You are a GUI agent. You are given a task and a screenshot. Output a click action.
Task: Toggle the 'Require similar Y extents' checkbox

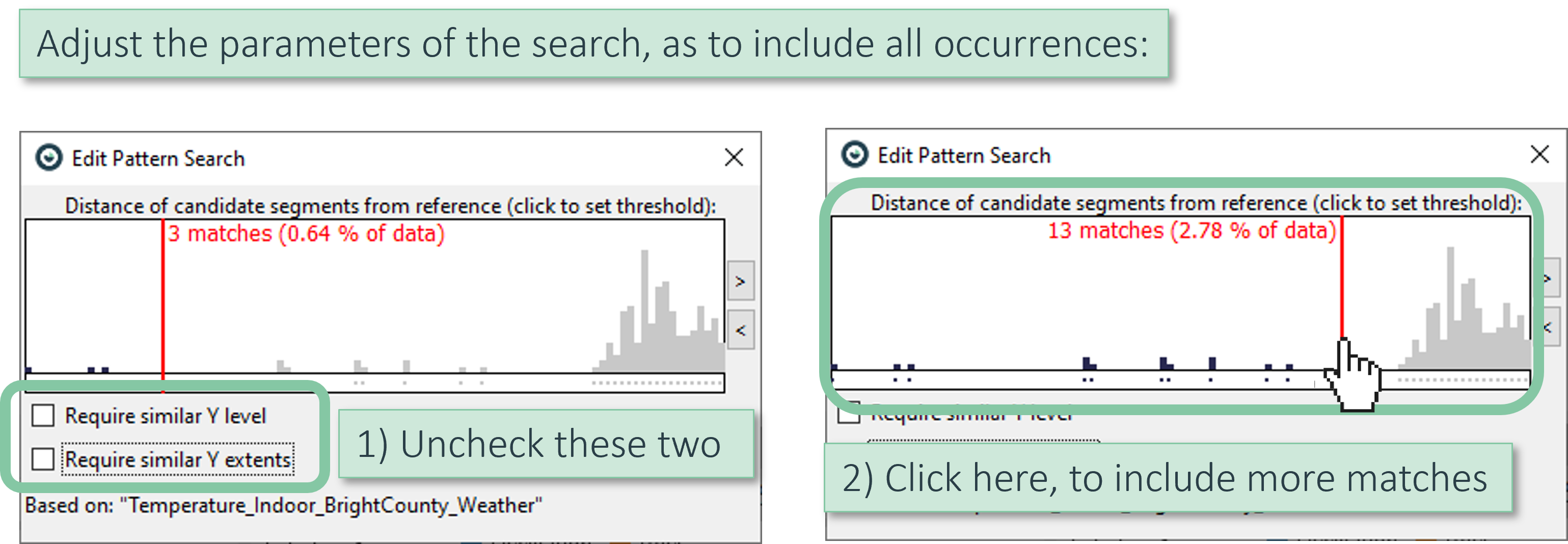pos(43,459)
